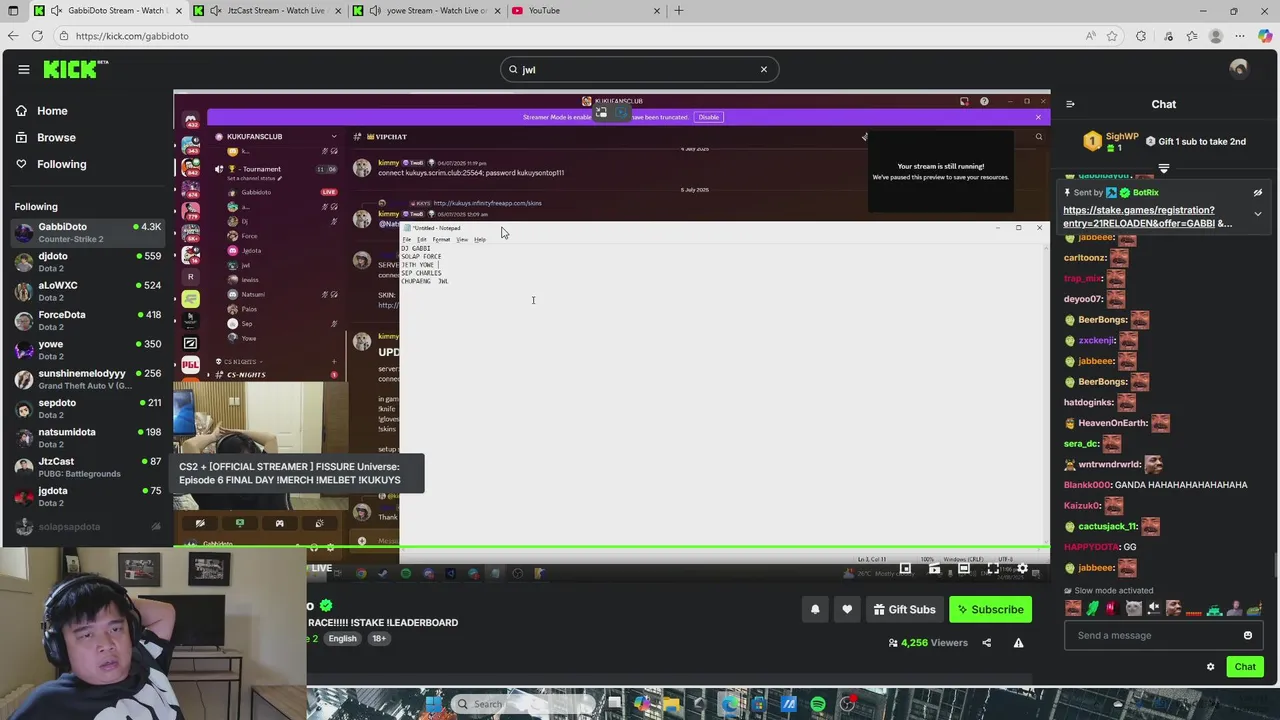The height and width of the screenshot is (720, 1280).
Task: Switch to the JtzCast Stream browser tab
Action: 267,10
